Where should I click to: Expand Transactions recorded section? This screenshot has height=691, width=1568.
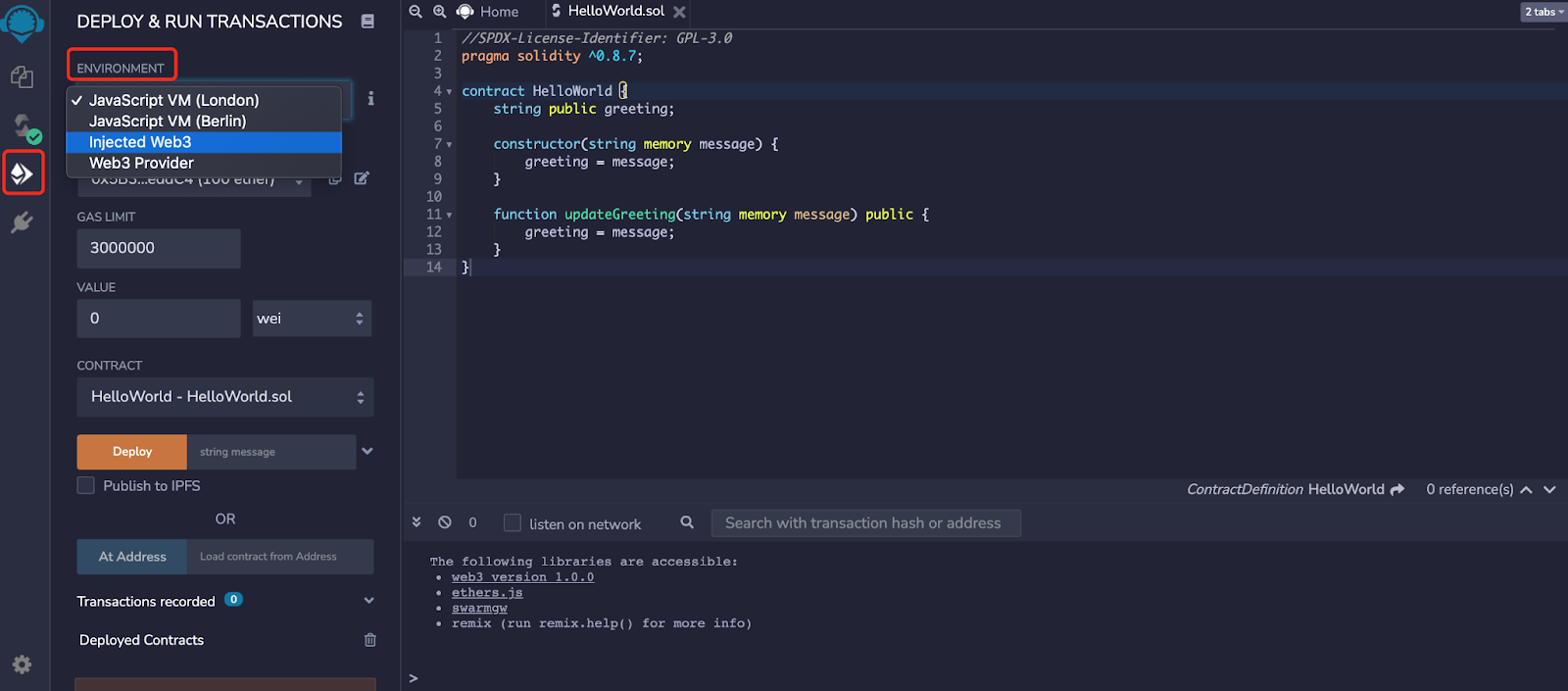368,601
